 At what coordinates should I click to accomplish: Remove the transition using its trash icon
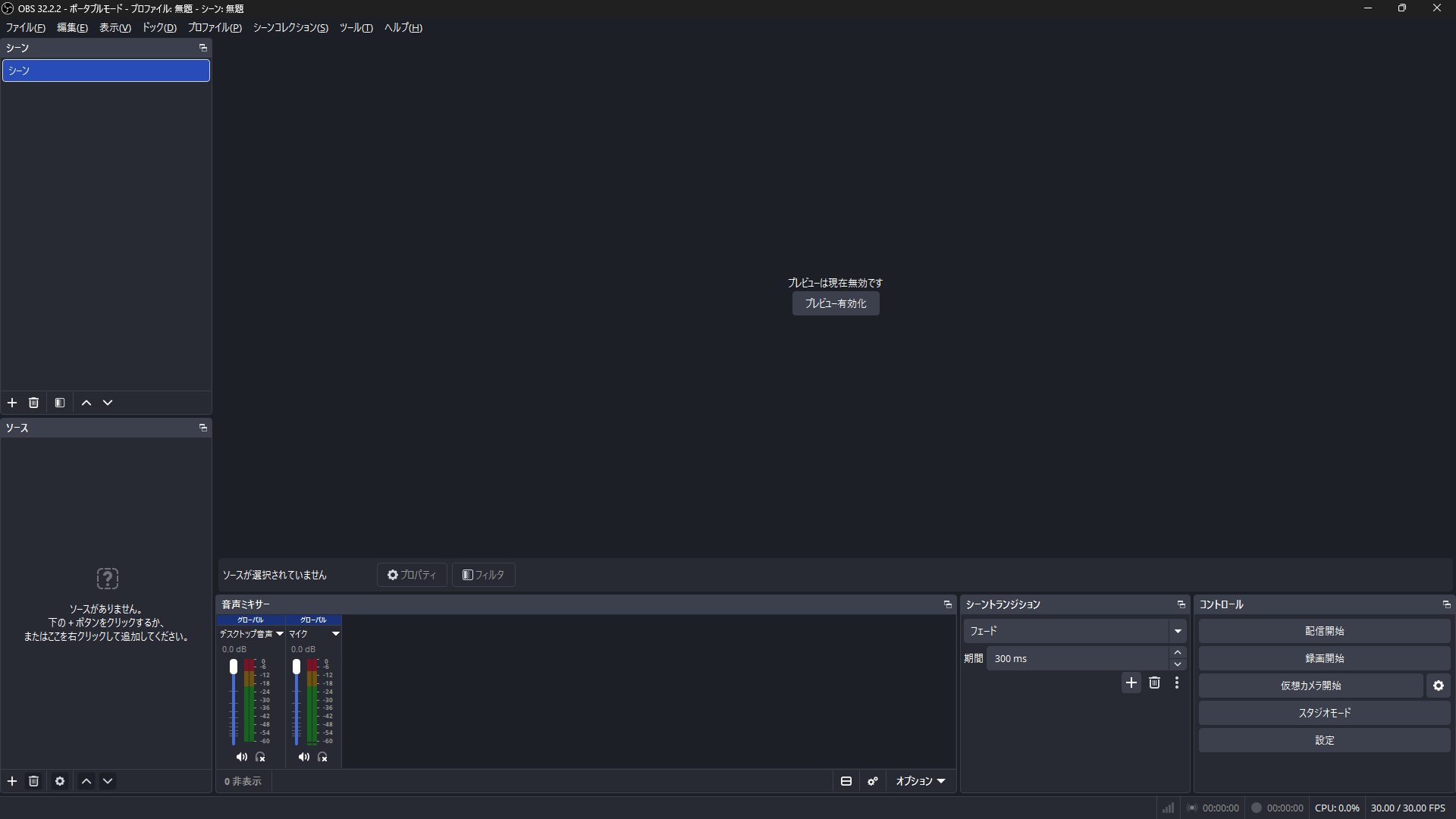1154,682
